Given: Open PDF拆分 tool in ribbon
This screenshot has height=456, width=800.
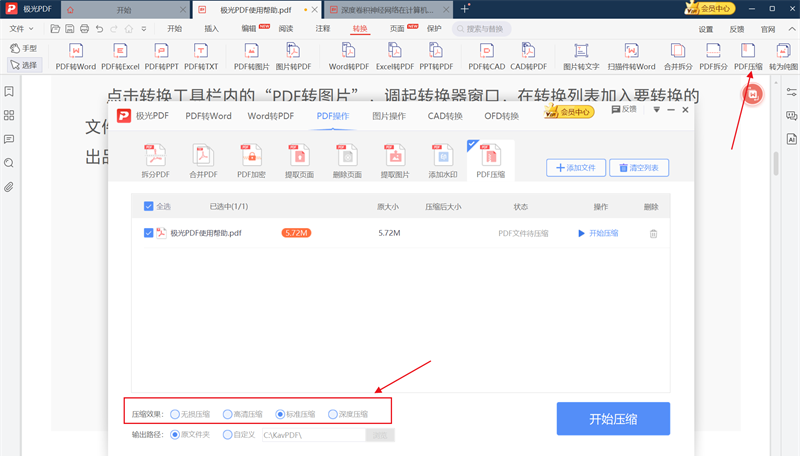Looking at the screenshot, I should pos(713,57).
